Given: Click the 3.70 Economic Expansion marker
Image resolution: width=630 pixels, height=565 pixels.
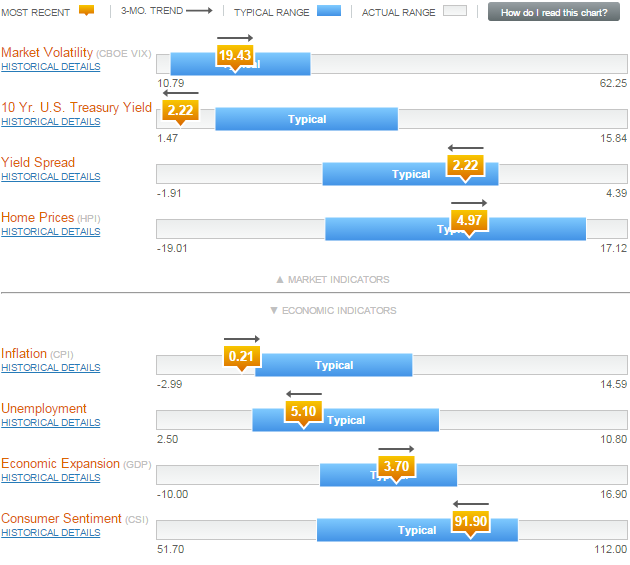Looking at the screenshot, I should 396,466.
